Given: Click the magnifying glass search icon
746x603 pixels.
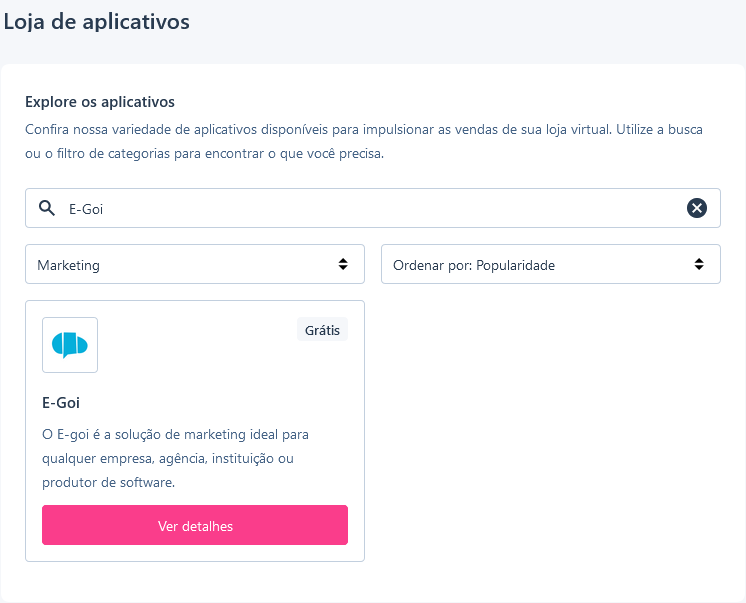Looking at the screenshot, I should tap(47, 208).
